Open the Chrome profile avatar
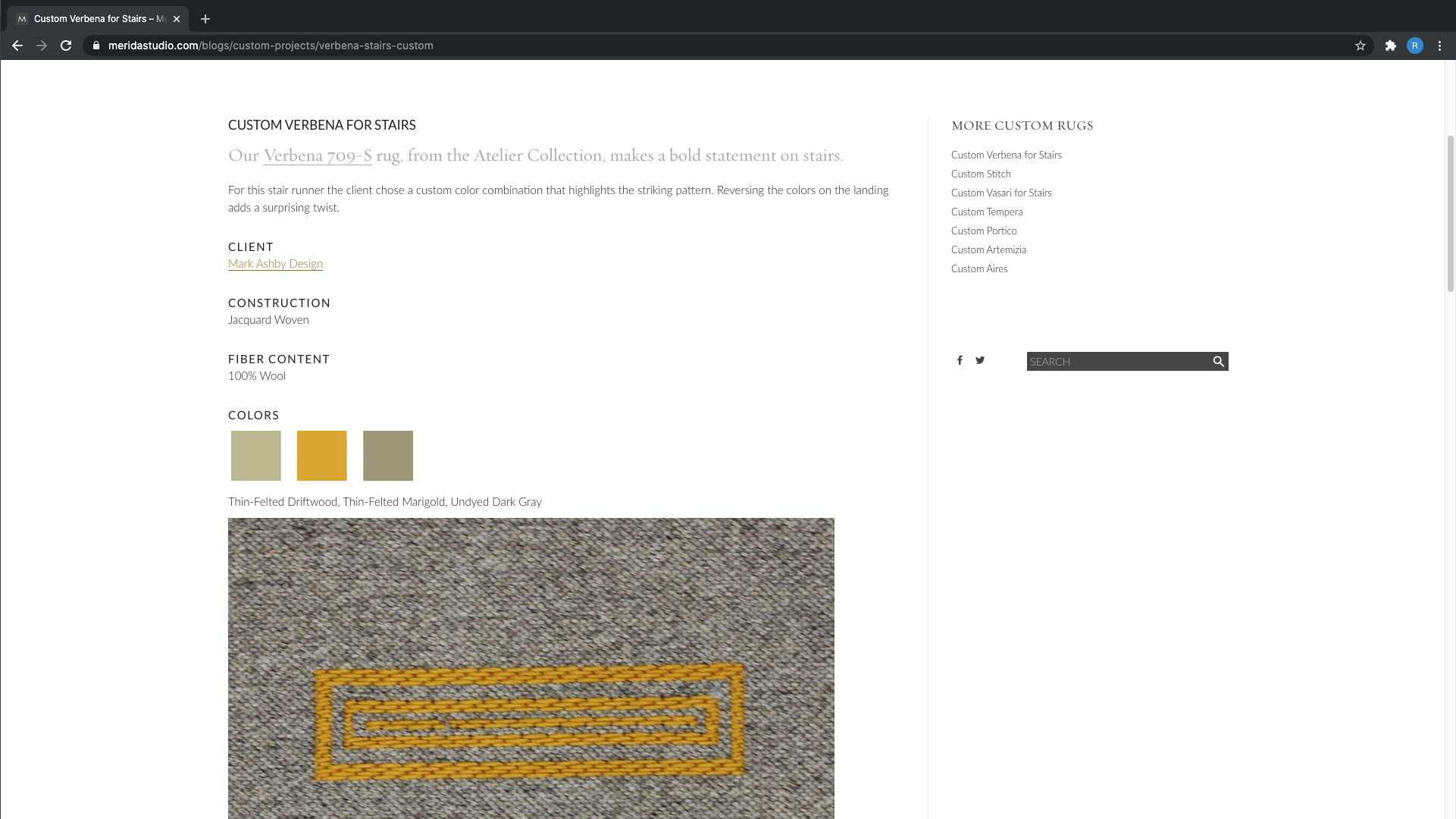Image resolution: width=1456 pixels, height=819 pixels. click(x=1414, y=45)
